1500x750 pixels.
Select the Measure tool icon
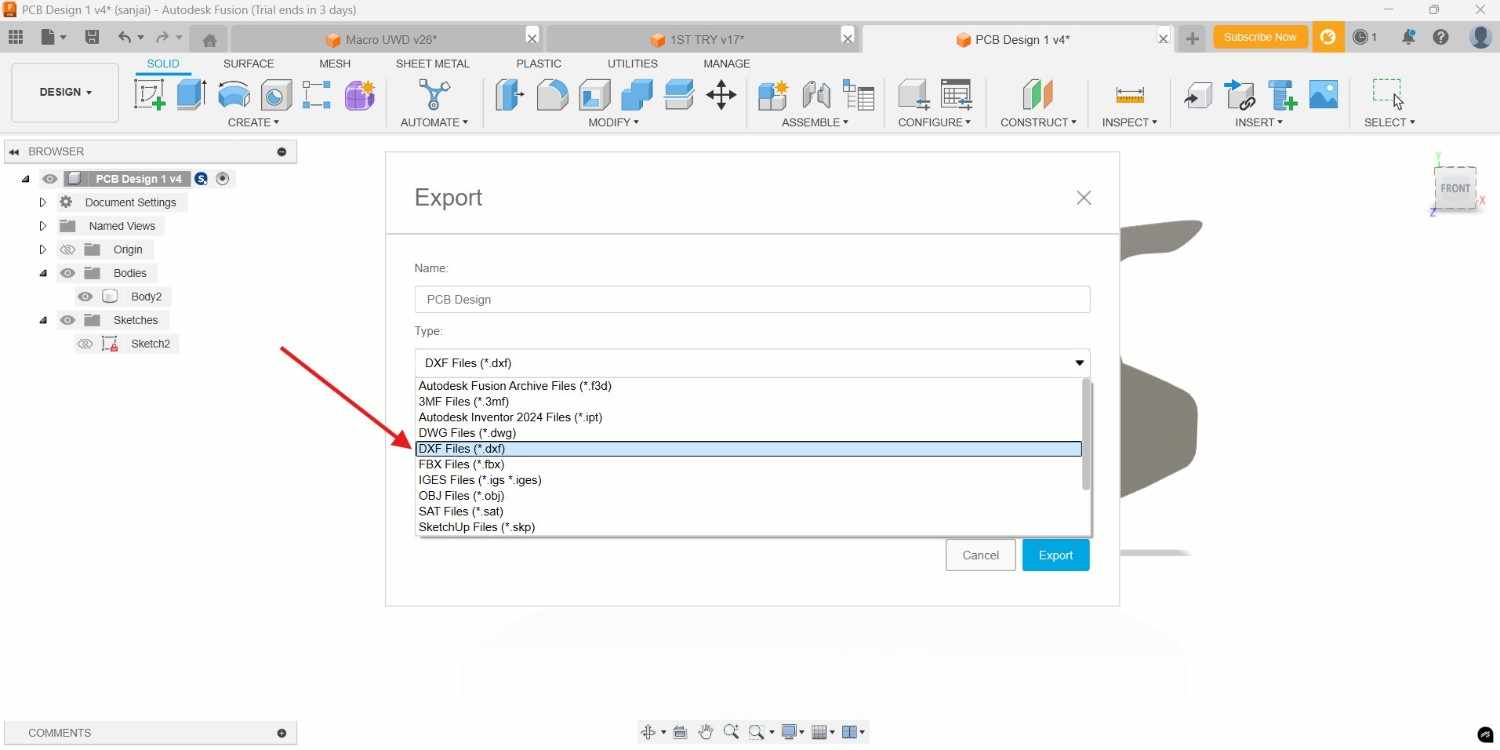point(1130,95)
